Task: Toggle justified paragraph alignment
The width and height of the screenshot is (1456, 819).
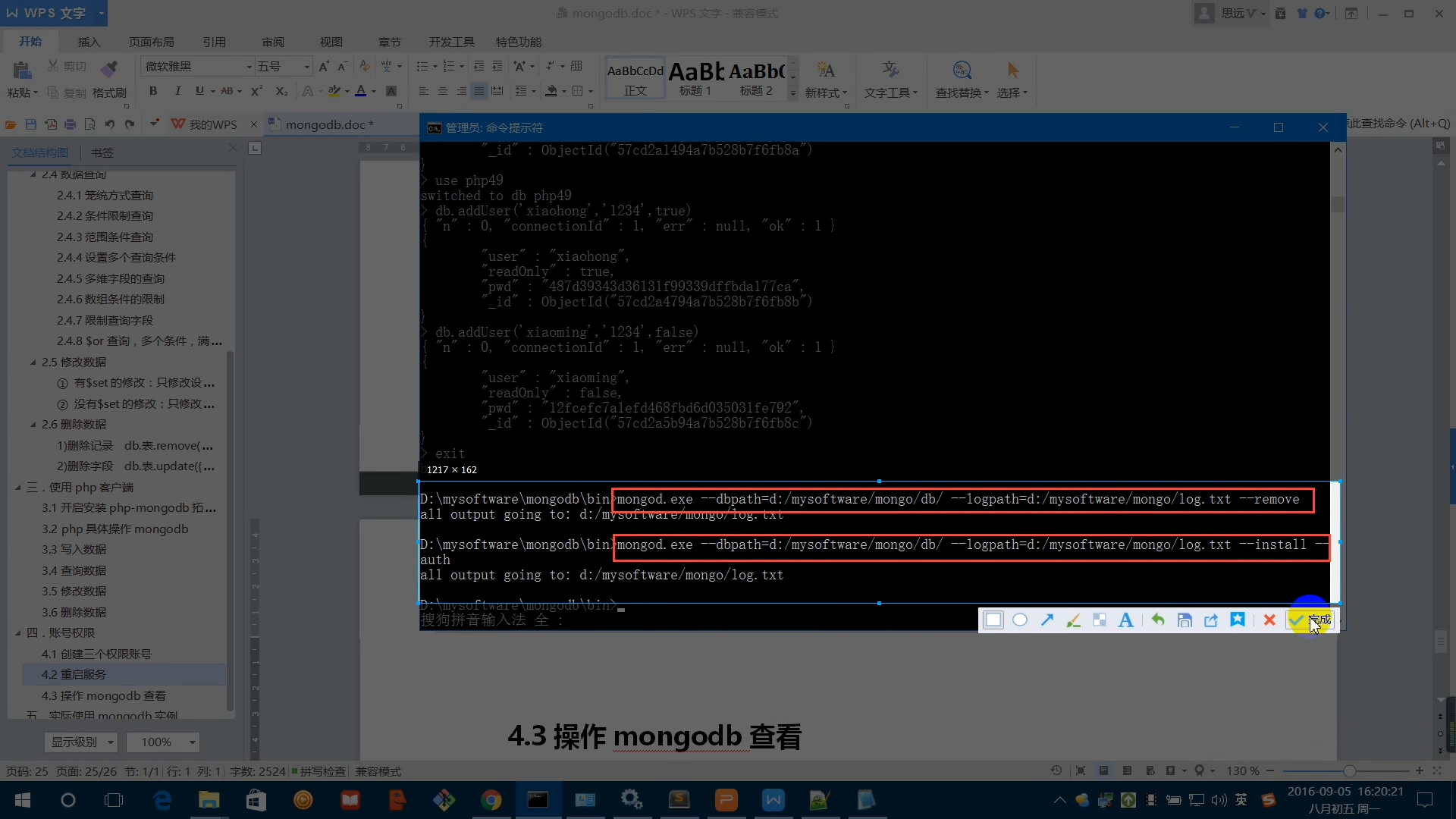Action: pos(479,91)
